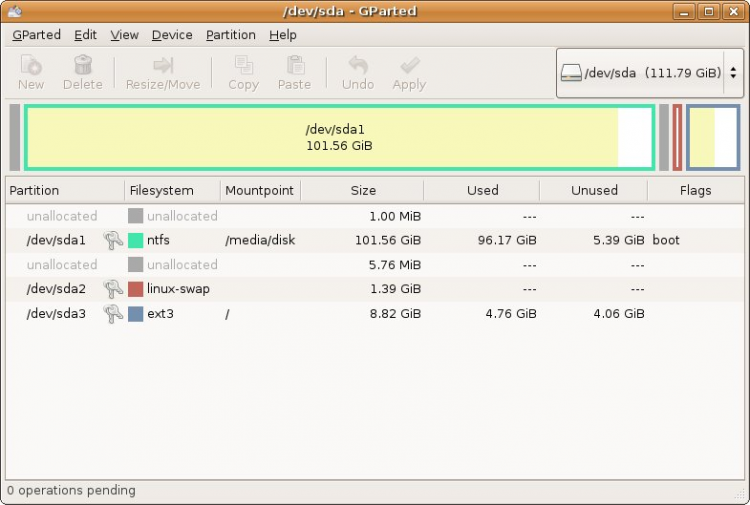Click the Copy partition toolbar icon
The height and width of the screenshot is (505, 750).
[243, 66]
